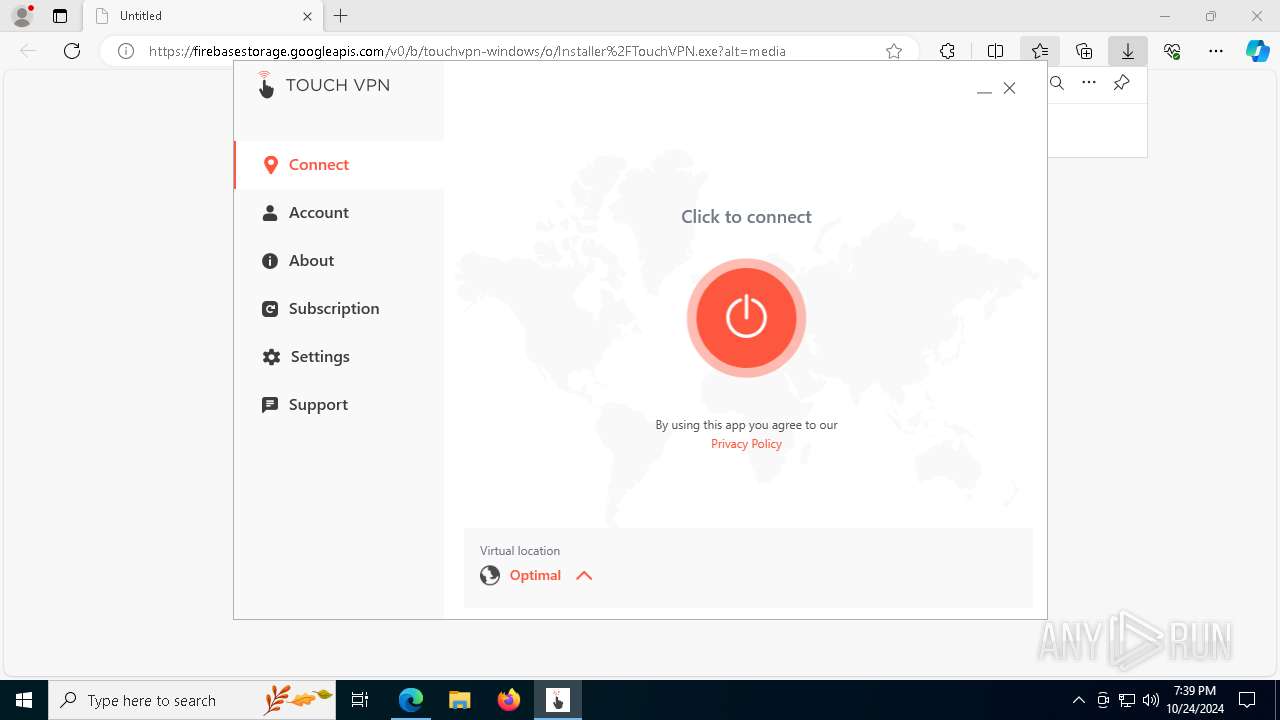View site information icon in address bar
Screen dimensions: 1280x720
point(126,51)
